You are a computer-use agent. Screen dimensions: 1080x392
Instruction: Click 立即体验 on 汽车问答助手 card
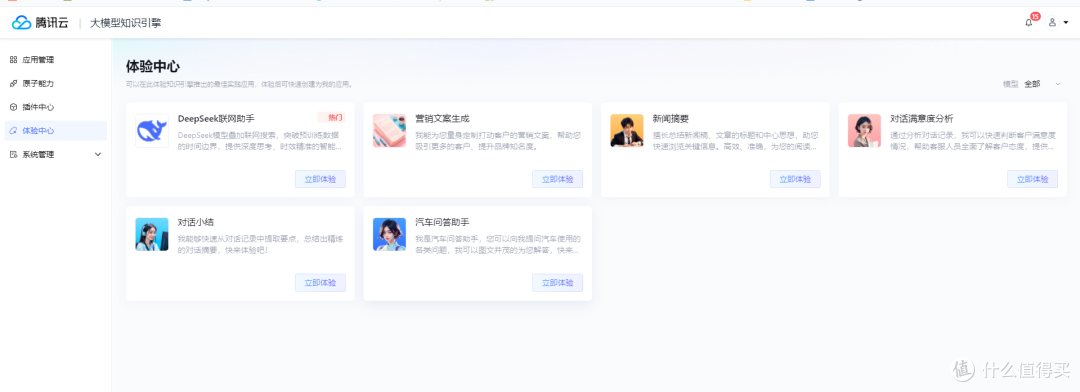[557, 283]
